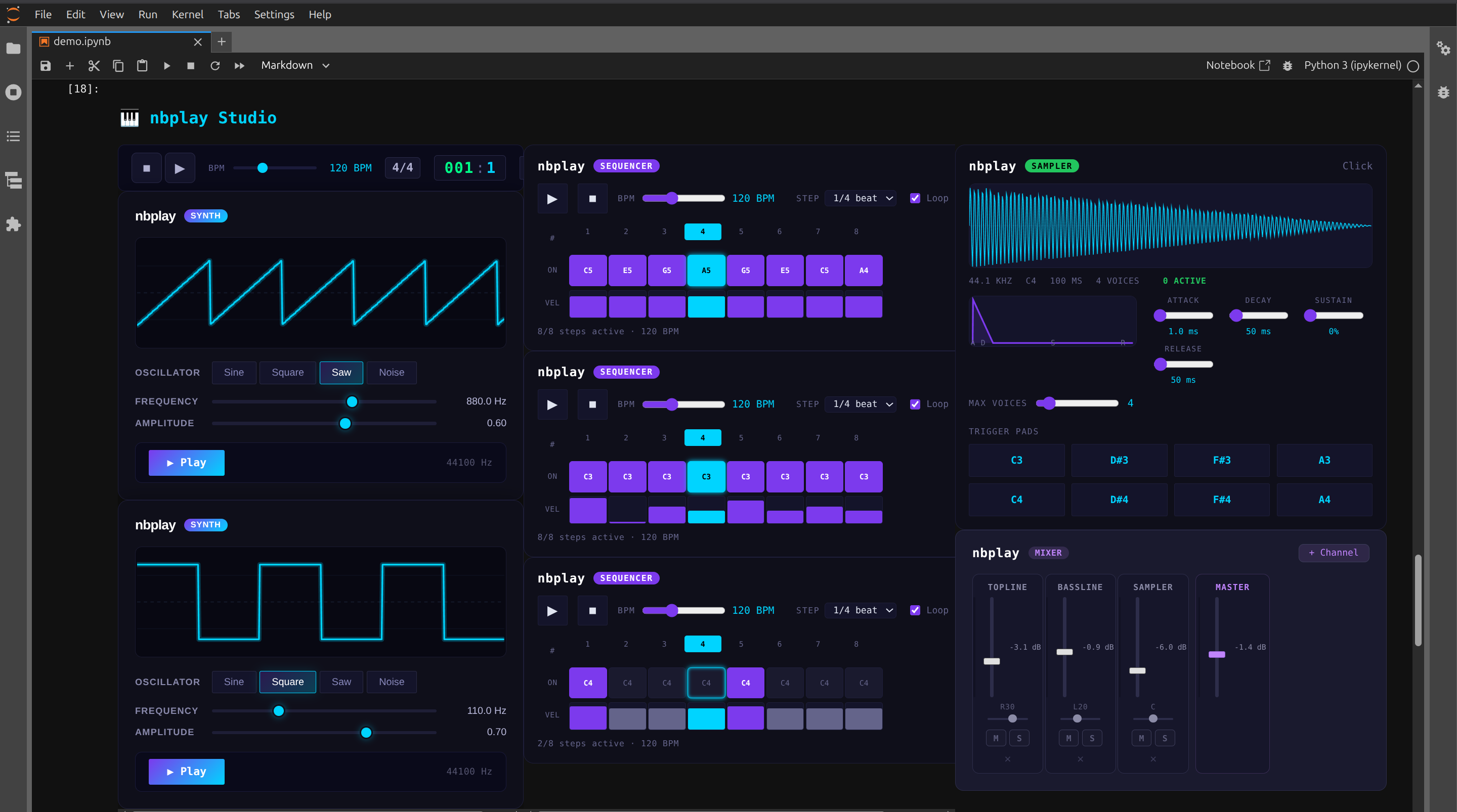
Task: Expand the bottom sequencer's STEP 1/4 beat dropdown
Action: tap(861, 610)
